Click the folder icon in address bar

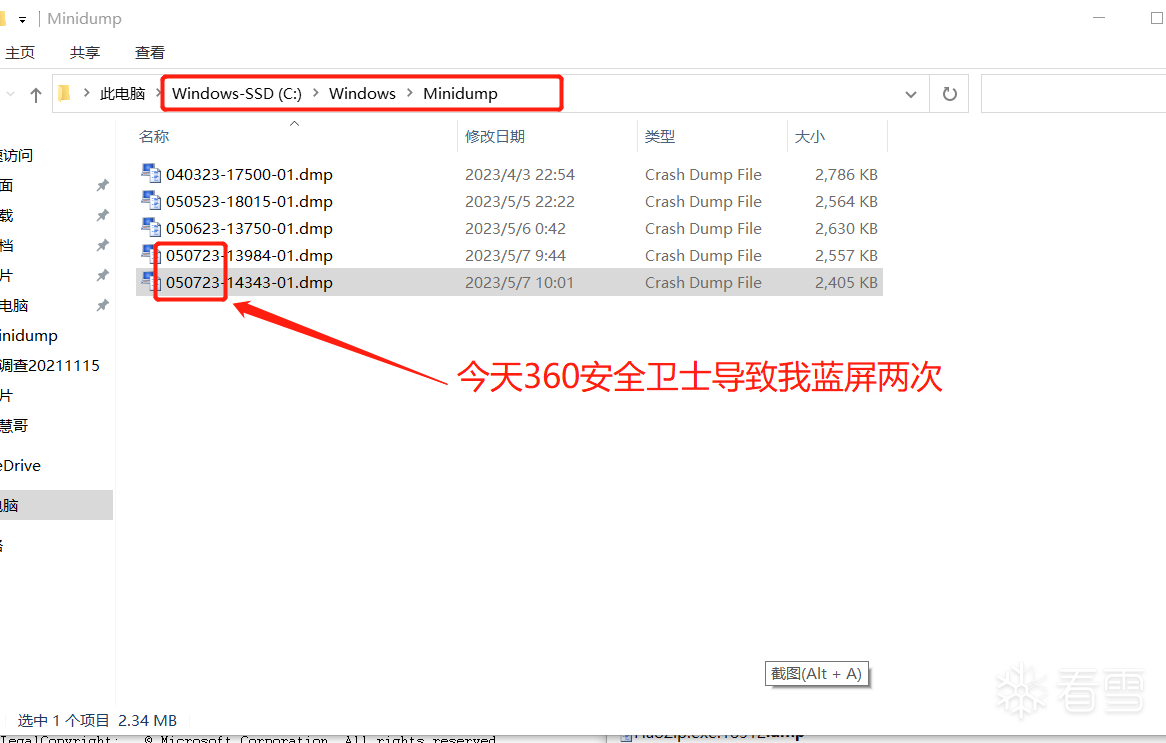pos(65,93)
